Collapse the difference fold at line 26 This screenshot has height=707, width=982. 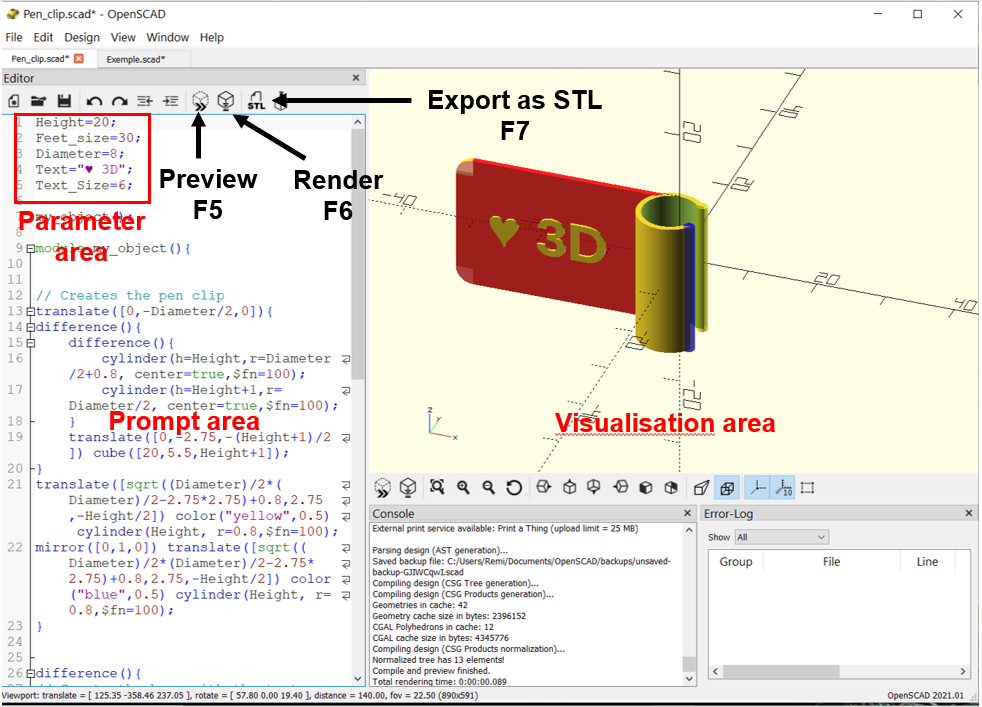click(31, 673)
